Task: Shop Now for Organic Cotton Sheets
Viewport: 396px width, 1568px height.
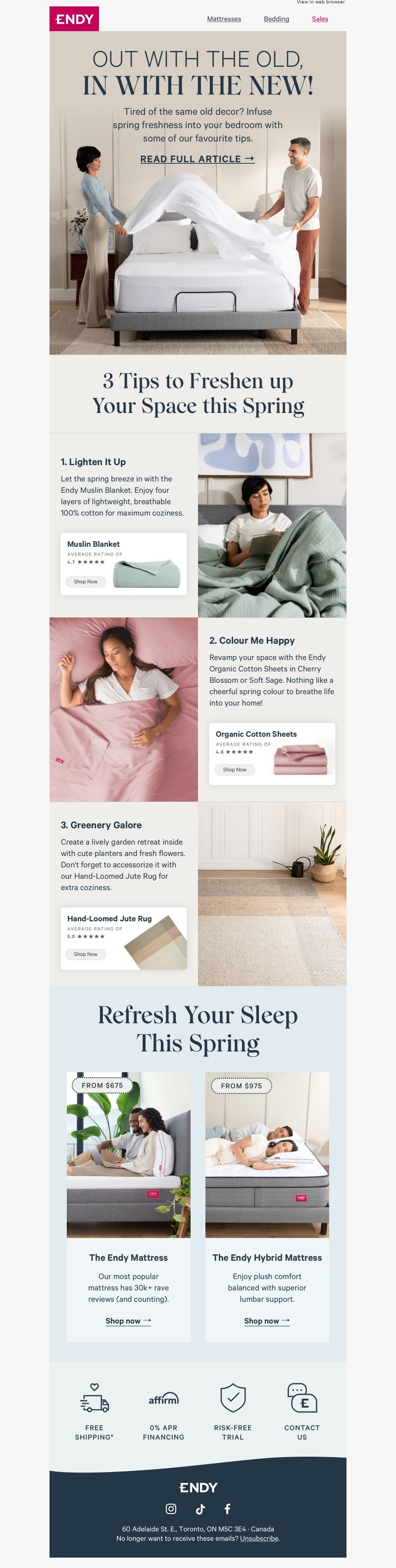Action: pyautogui.click(x=235, y=769)
